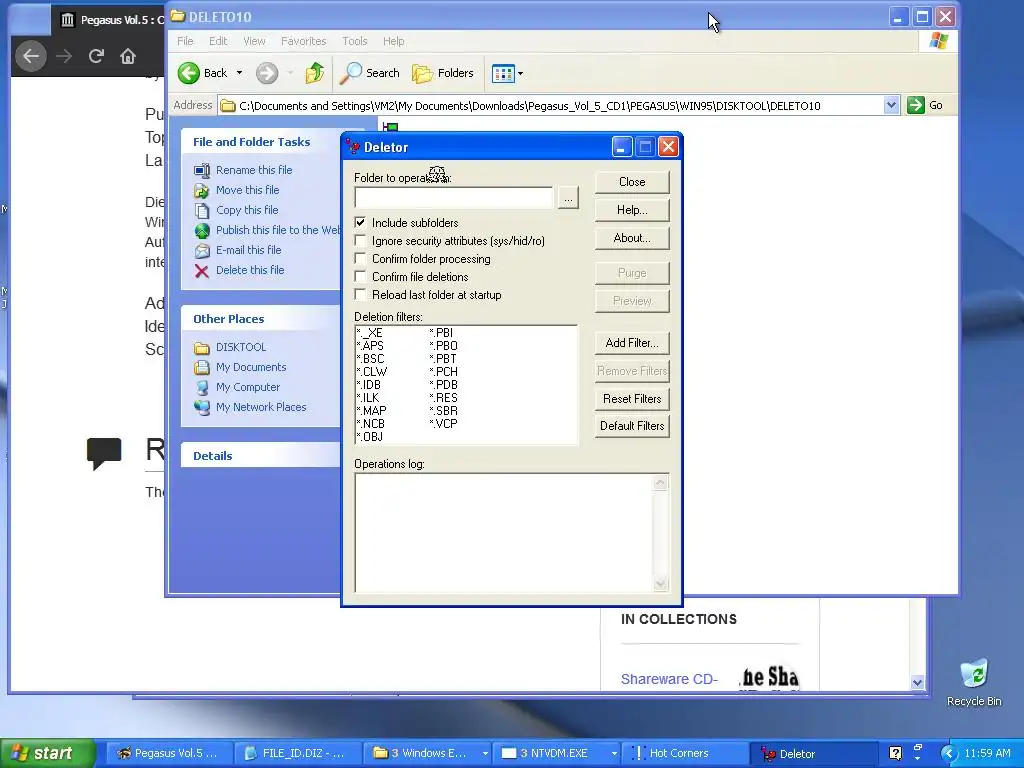The width and height of the screenshot is (1024, 768).
Task: Click the Search magnifier in Explorer toolbar
Action: (351, 73)
